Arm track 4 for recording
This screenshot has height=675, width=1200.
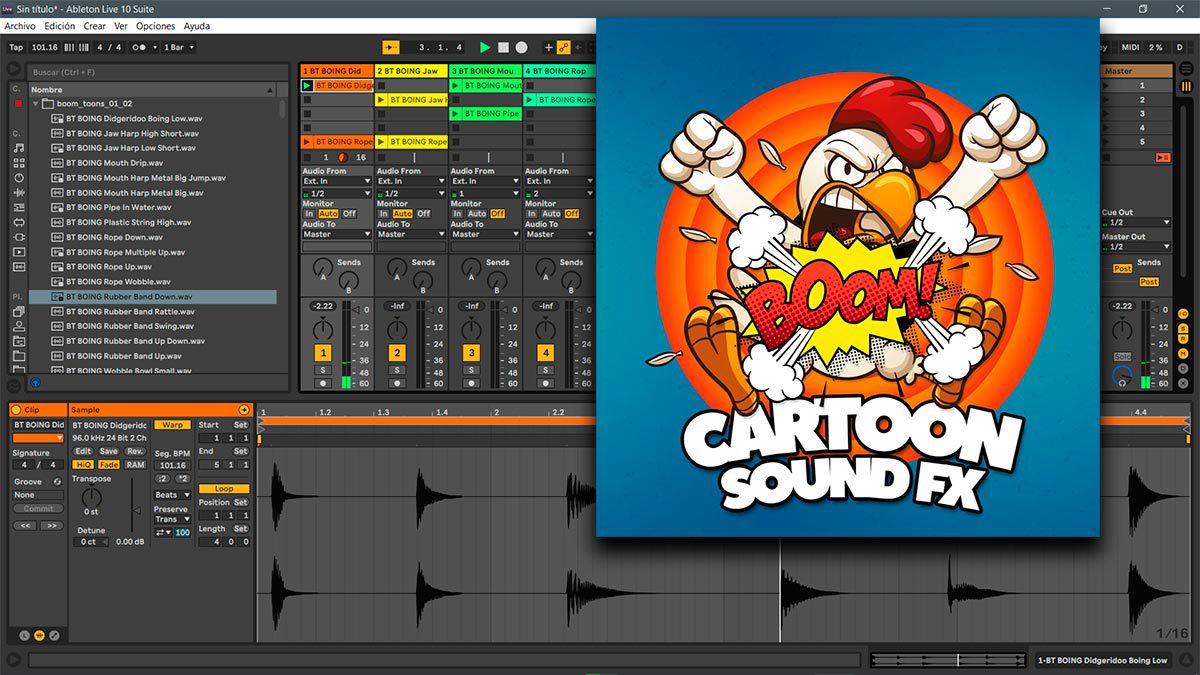tap(545, 383)
